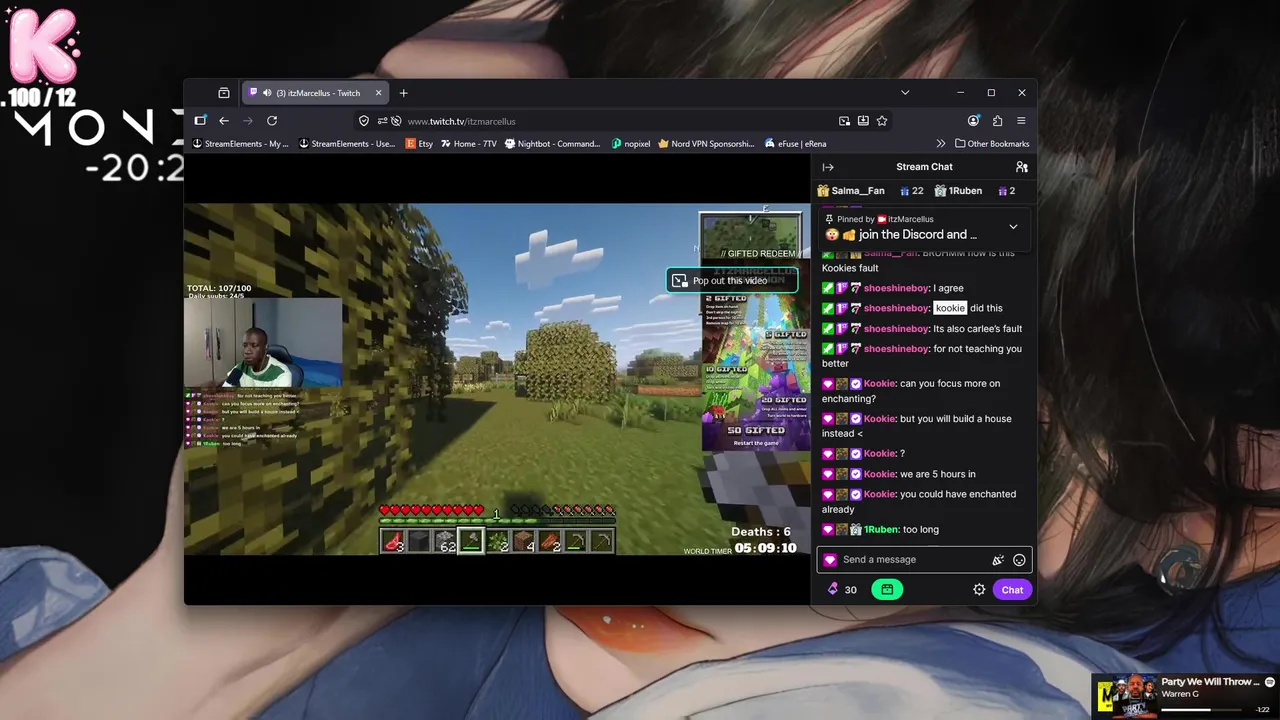Open eFuse | eRena bookmark
The height and width of the screenshot is (720, 1280).
click(795, 144)
